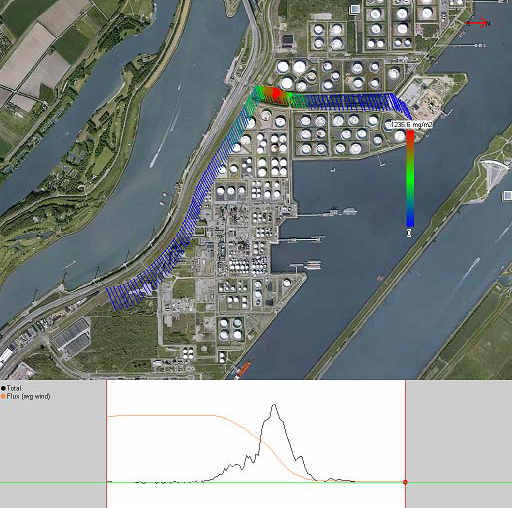Click the green middle of the color scale
The image size is (512, 508).
point(410,178)
